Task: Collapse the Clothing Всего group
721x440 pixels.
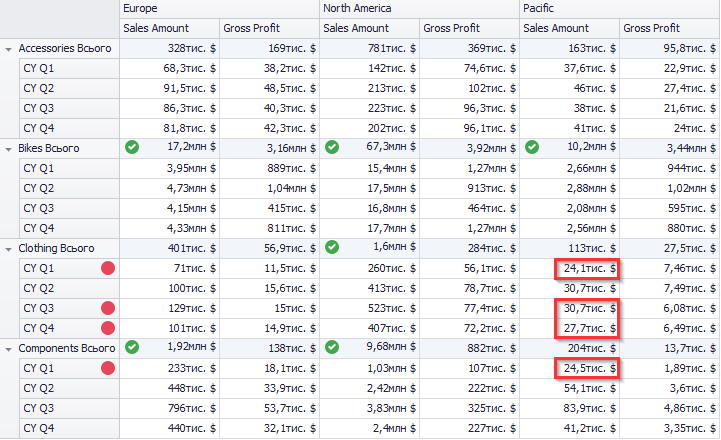Action: click(x=8, y=249)
